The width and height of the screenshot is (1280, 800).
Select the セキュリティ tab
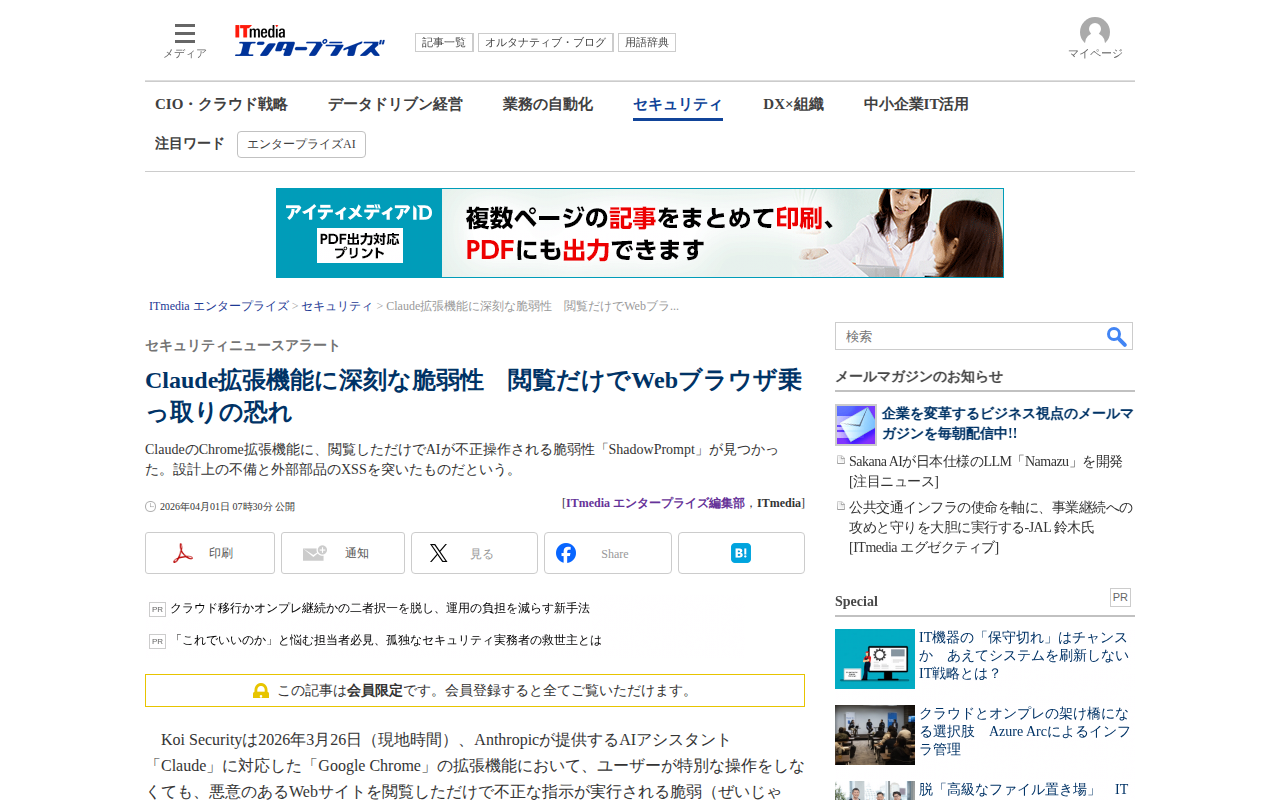coord(678,105)
